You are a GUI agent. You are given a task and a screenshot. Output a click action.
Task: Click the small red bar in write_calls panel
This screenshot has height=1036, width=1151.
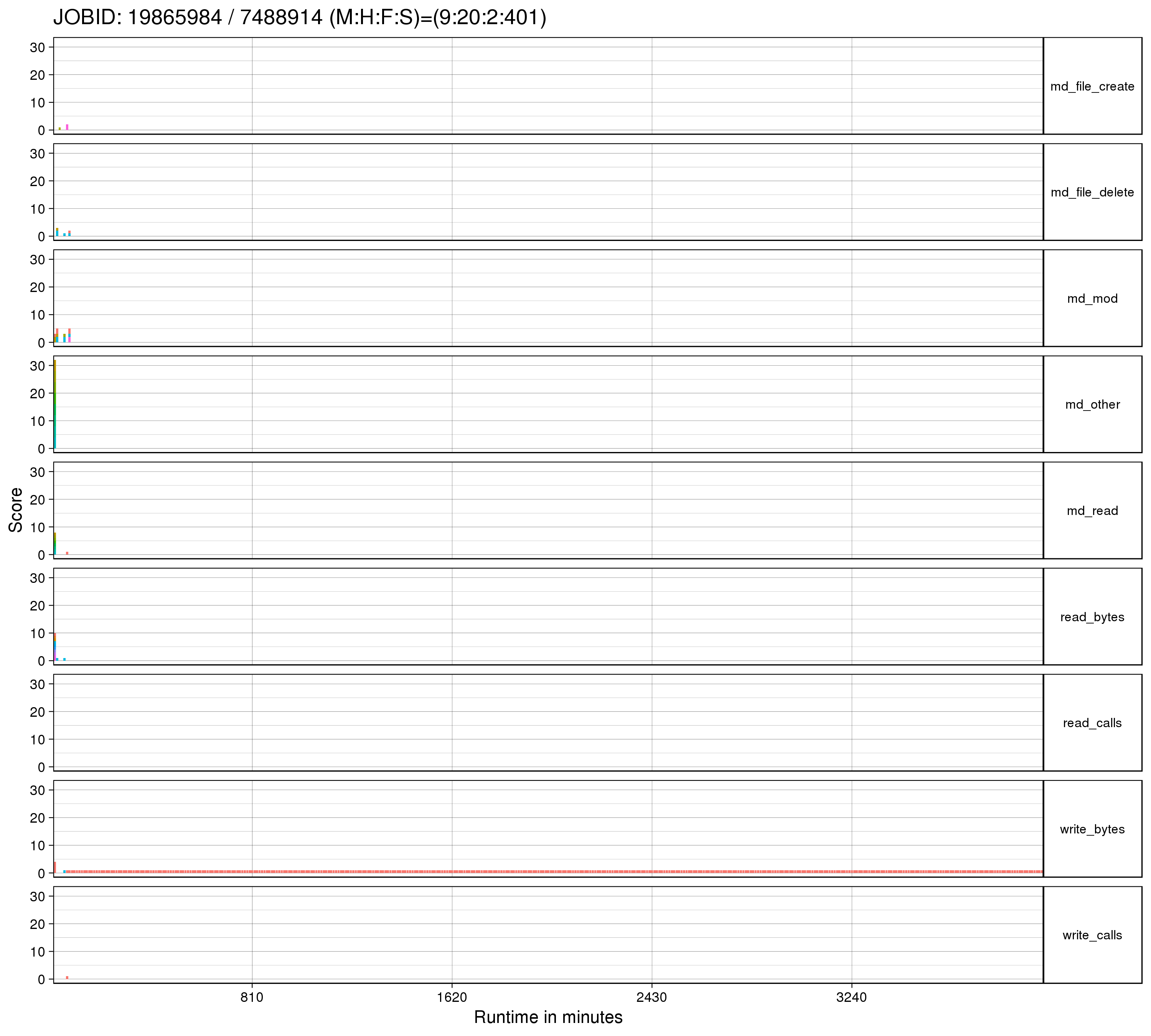tap(67, 977)
